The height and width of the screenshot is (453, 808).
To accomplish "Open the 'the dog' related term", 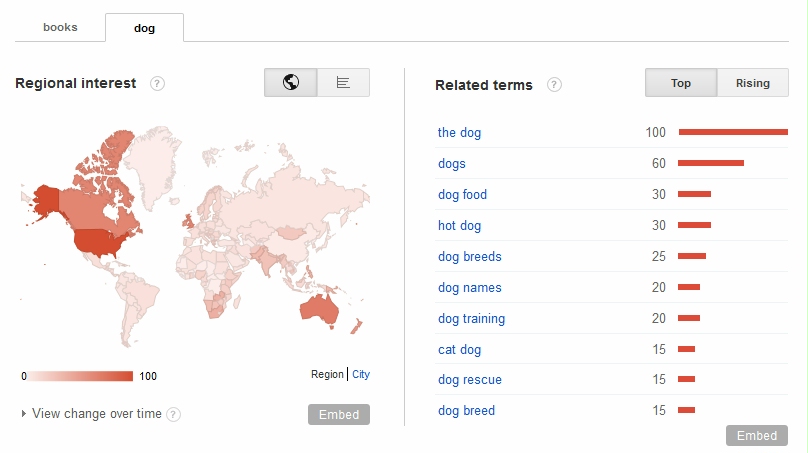I will pyautogui.click(x=459, y=132).
